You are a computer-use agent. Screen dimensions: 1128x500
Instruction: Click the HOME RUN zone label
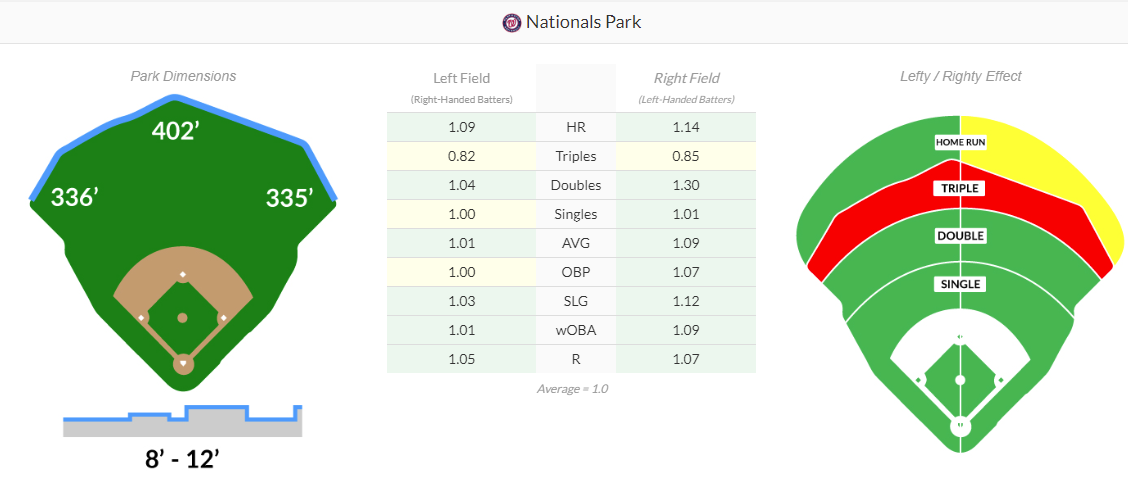click(x=960, y=142)
